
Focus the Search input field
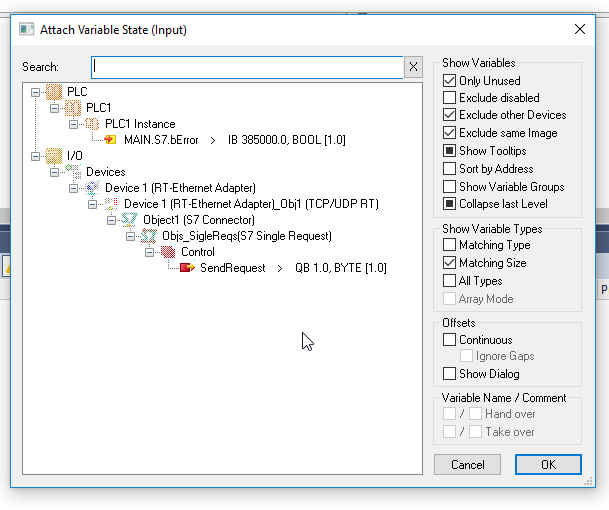(x=247, y=67)
